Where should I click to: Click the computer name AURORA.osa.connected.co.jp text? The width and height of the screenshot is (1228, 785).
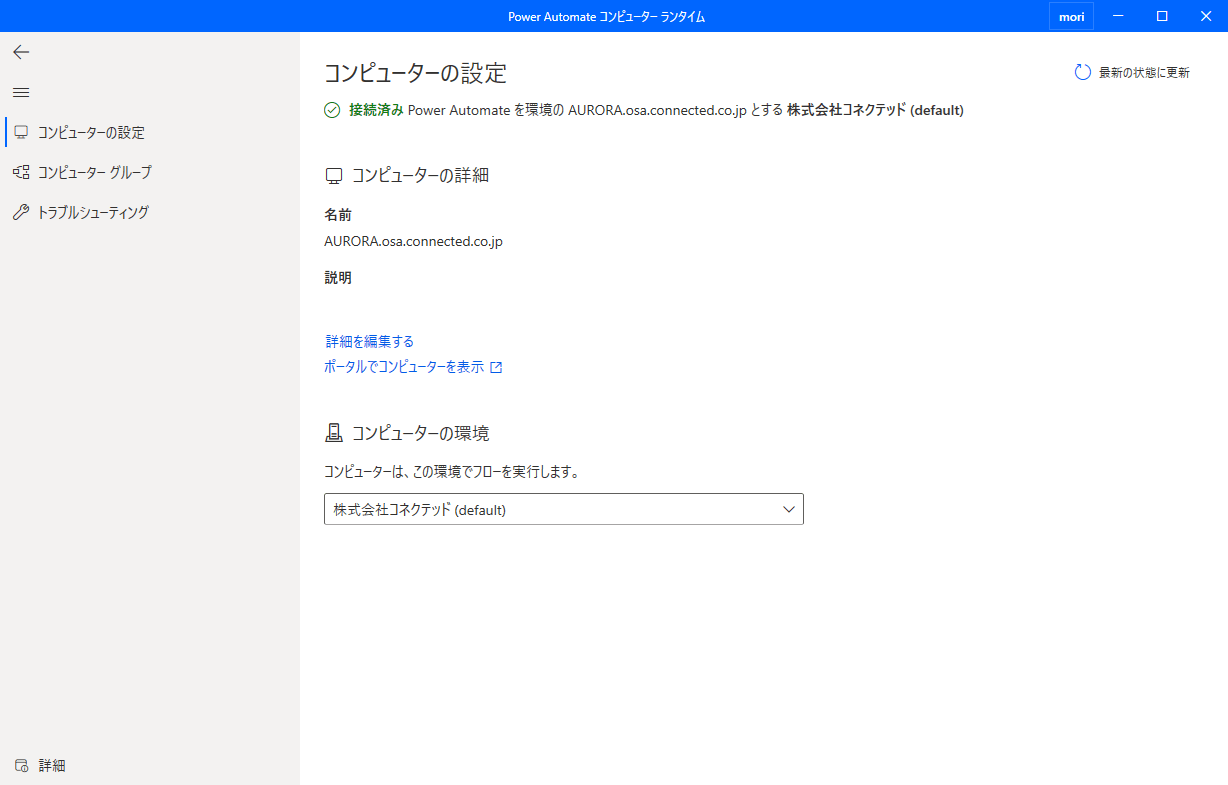click(413, 241)
